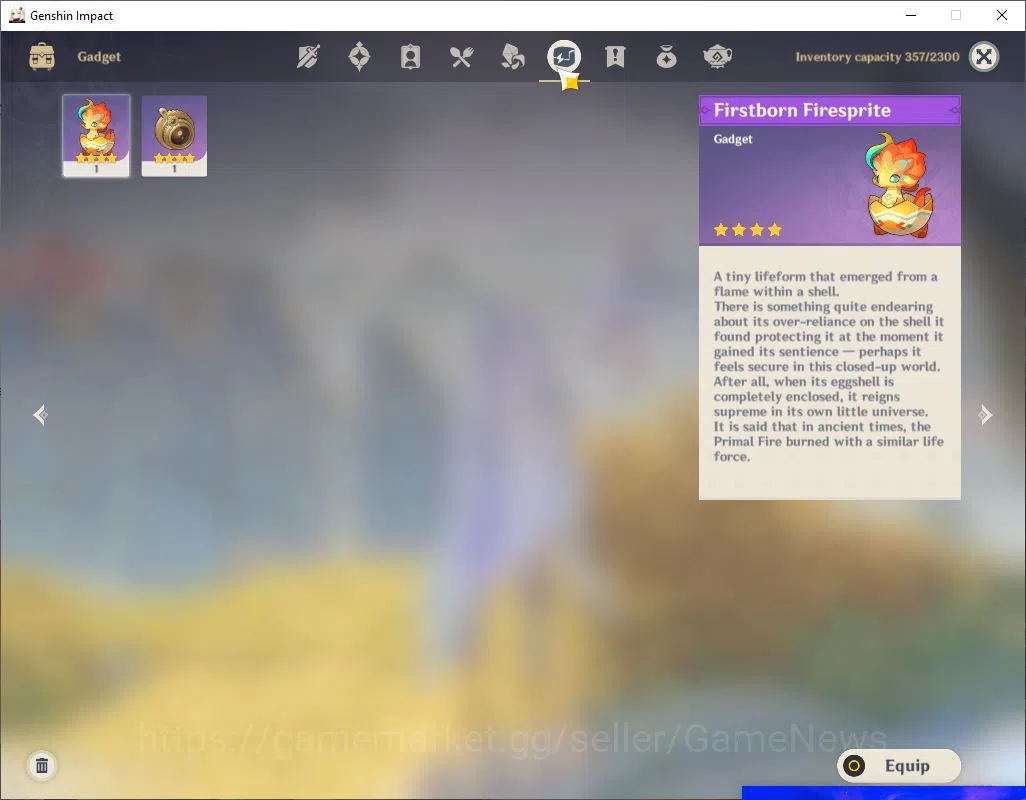Click the trash can delete icon
The height and width of the screenshot is (800, 1026).
pyautogui.click(x=42, y=765)
